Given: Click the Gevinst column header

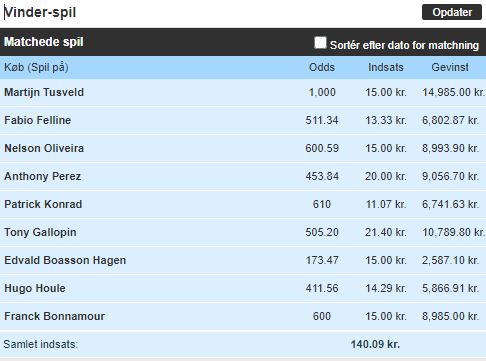Looking at the screenshot, I should click(x=450, y=67).
